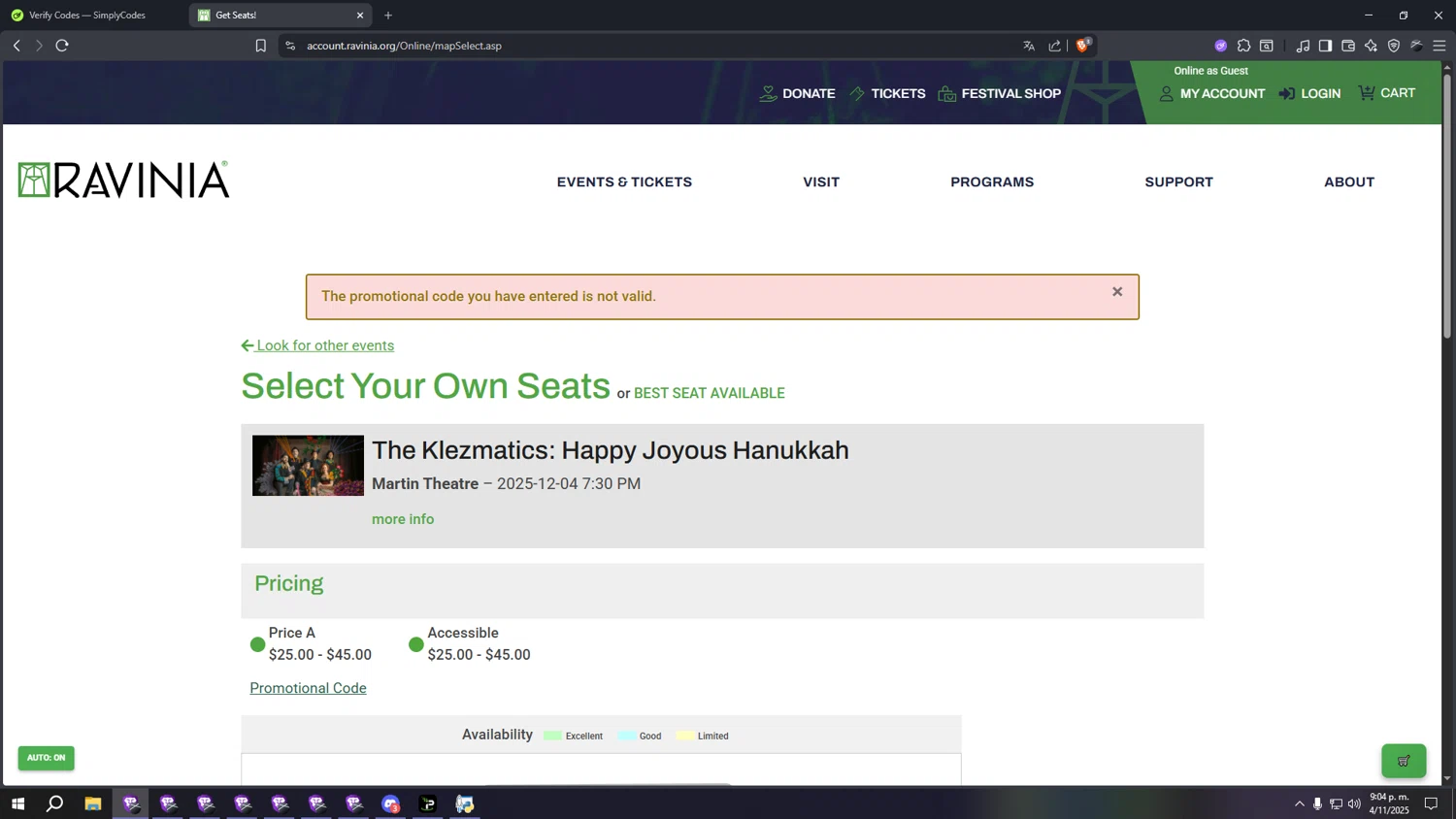The height and width of the screenshot is (819, 1456).
Task: Click the Price A green dot
Action: (x=257, y=644)
